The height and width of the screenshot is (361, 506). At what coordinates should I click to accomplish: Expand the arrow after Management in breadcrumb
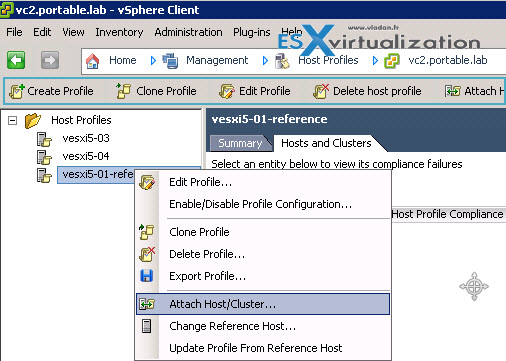tap(265, 61)
